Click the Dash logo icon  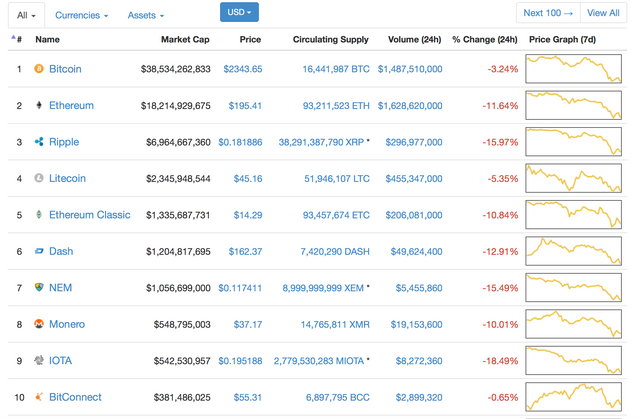[x=39, y=251]
